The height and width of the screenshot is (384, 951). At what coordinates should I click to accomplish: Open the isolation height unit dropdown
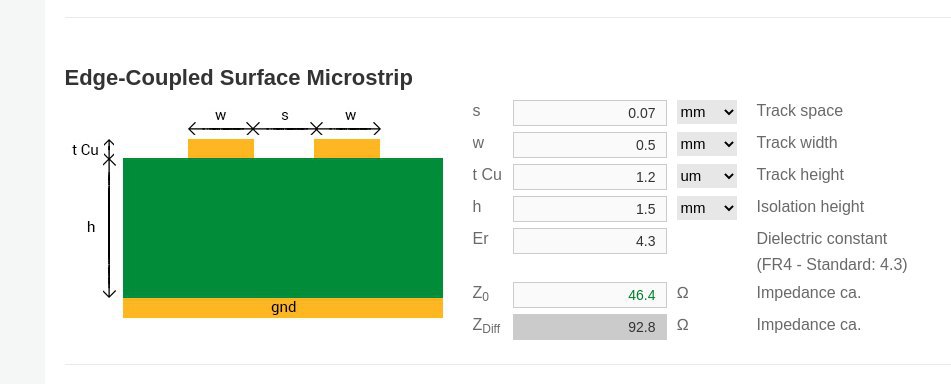tap(707, 208)
